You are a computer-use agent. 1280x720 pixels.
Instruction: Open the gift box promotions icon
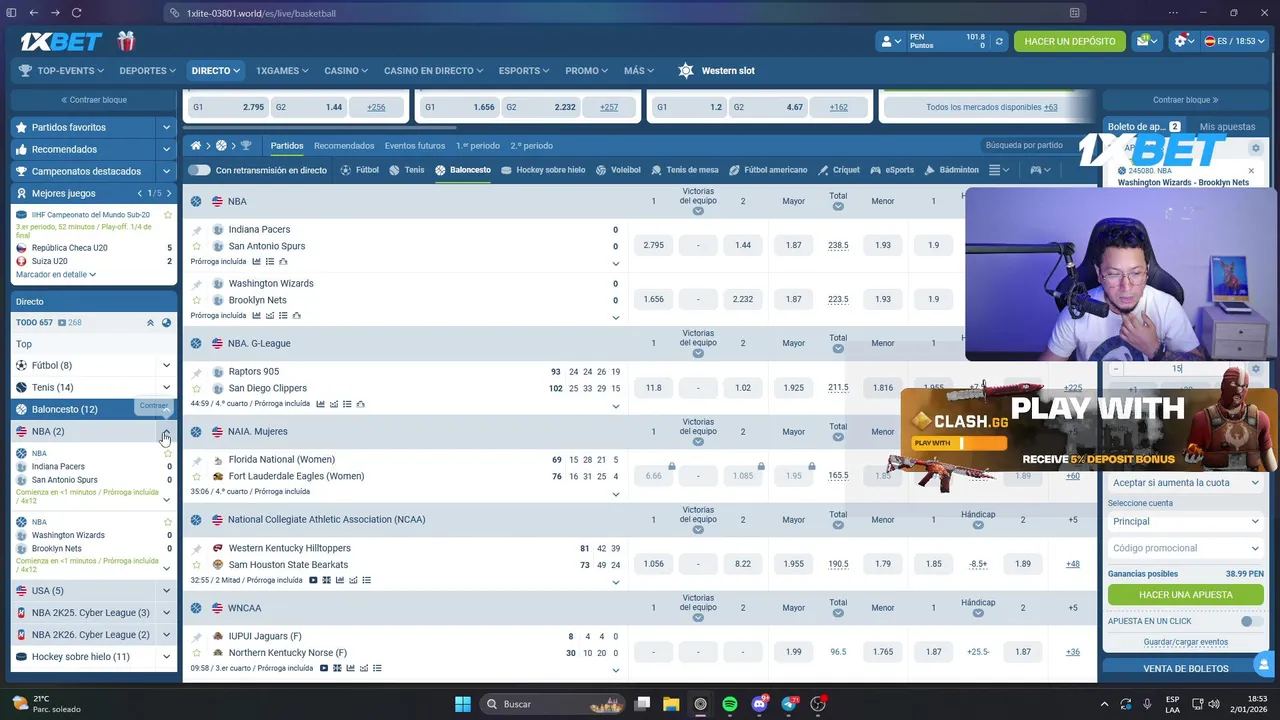pyautogui.click(x=125, y=41)
